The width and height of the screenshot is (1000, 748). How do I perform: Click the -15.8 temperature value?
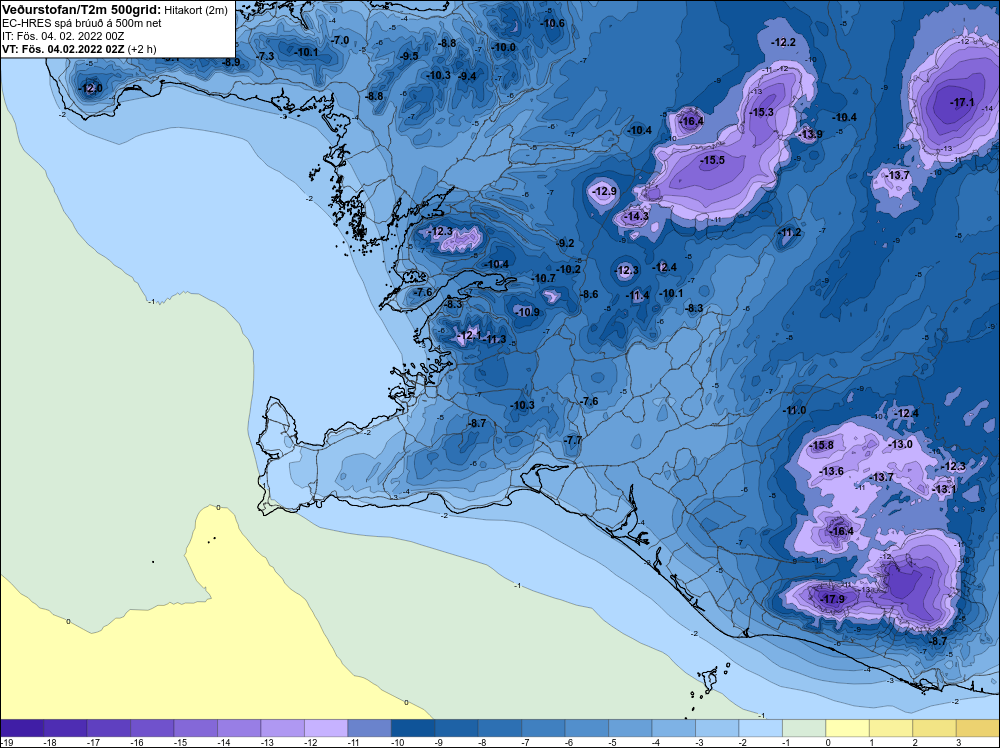coord(821,445)
